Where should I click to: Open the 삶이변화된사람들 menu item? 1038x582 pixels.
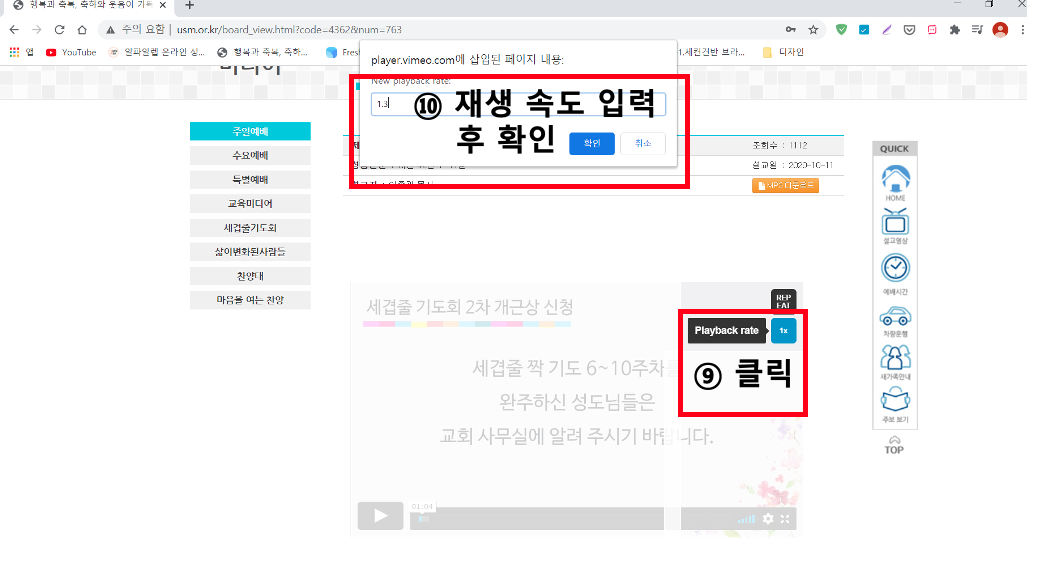pos(250,252)
